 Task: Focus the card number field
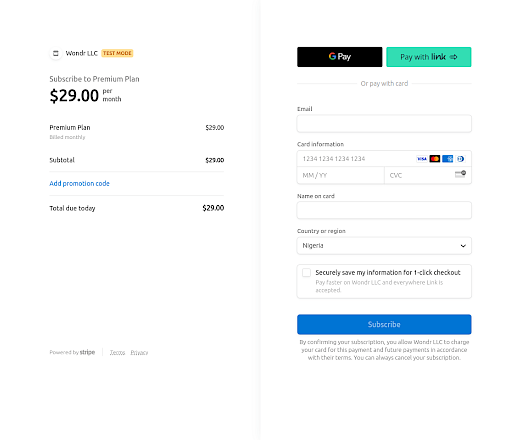point(357,159)
